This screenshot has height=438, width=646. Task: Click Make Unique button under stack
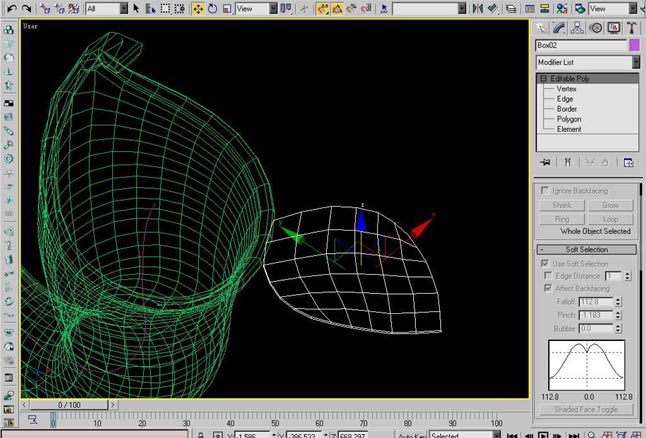pyautogui.click(x=590, y=162)
